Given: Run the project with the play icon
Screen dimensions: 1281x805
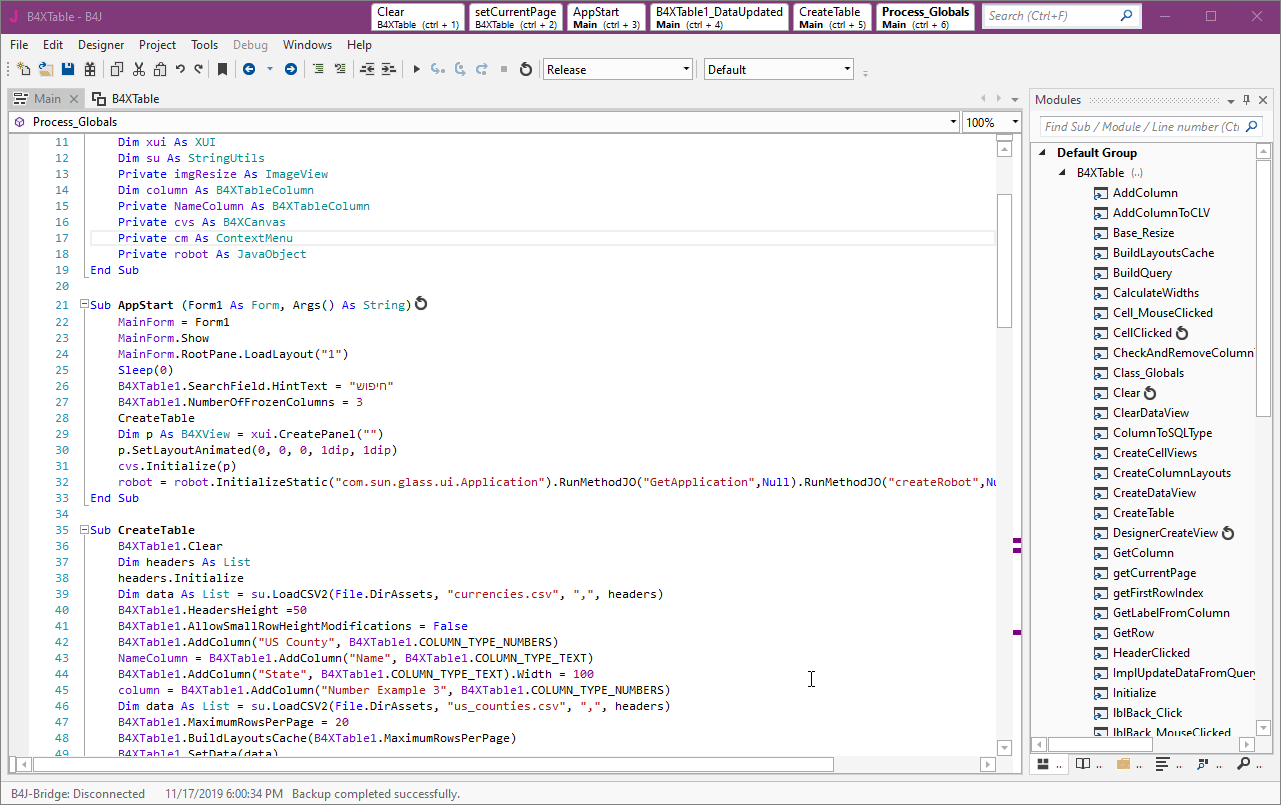Looking at the screenshot, I should (x=417, y=69).
